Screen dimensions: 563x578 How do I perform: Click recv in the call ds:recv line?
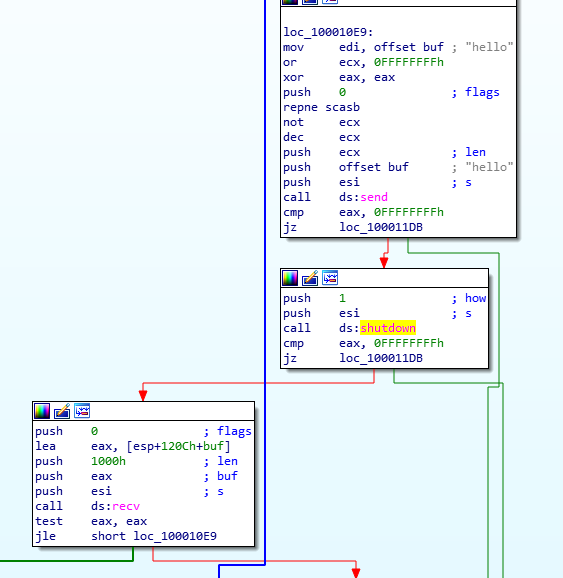pos(126,506)
